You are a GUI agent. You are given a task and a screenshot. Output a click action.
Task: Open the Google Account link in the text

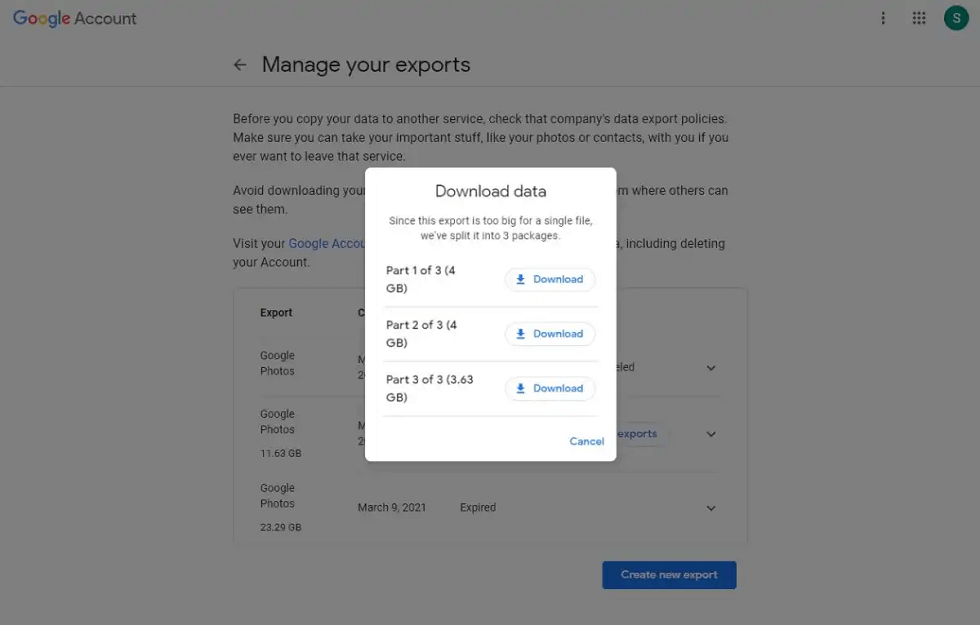pos(327,243)
